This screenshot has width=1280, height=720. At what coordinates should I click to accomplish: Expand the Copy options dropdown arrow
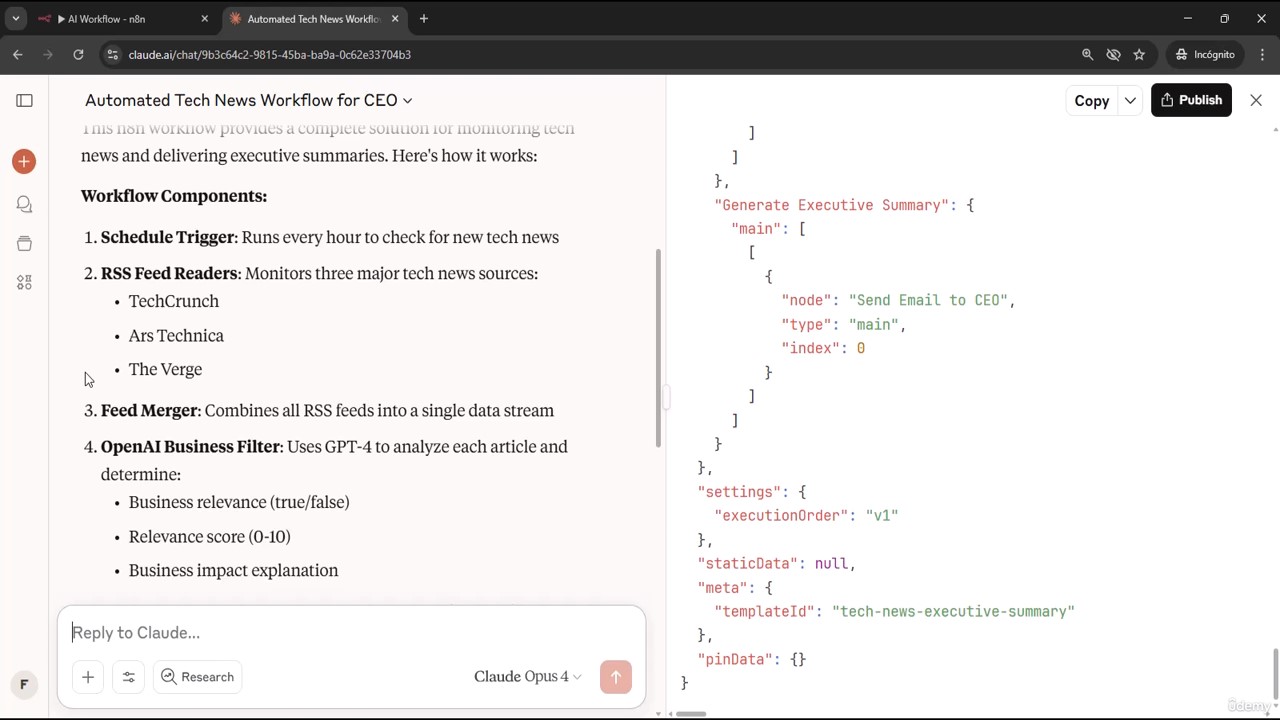(1130, 100)
